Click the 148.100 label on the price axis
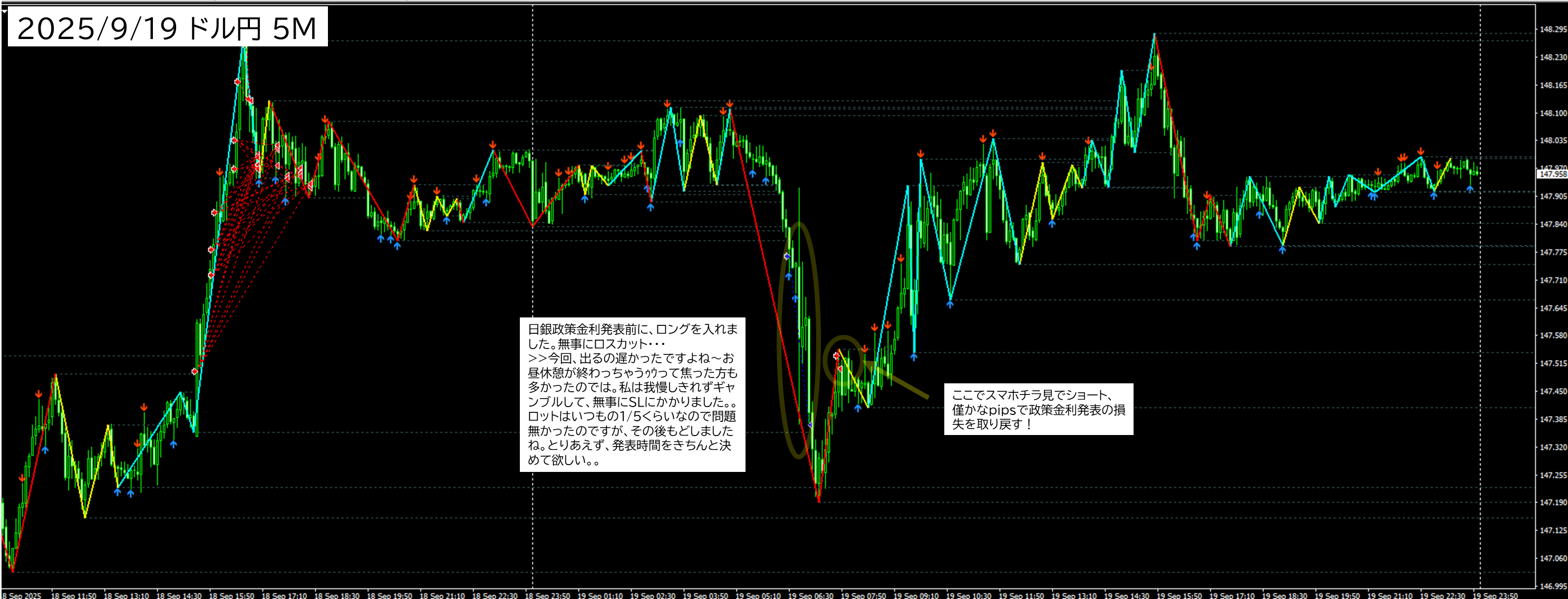1568x599 pixels. coord(1553,113)
